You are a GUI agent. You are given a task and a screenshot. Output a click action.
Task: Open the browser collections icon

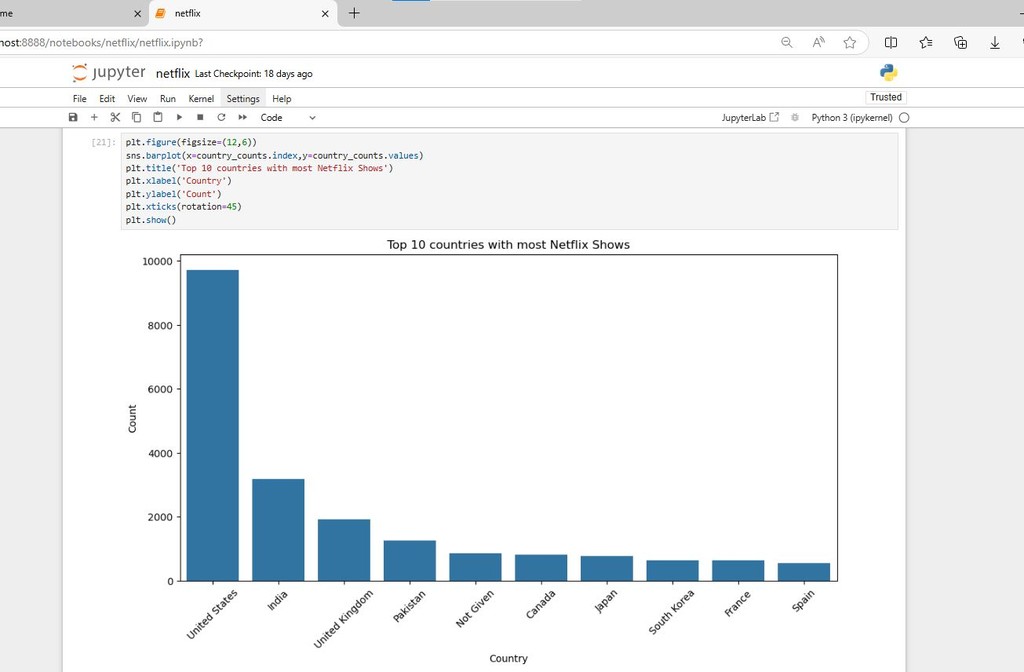coord(960,42)
